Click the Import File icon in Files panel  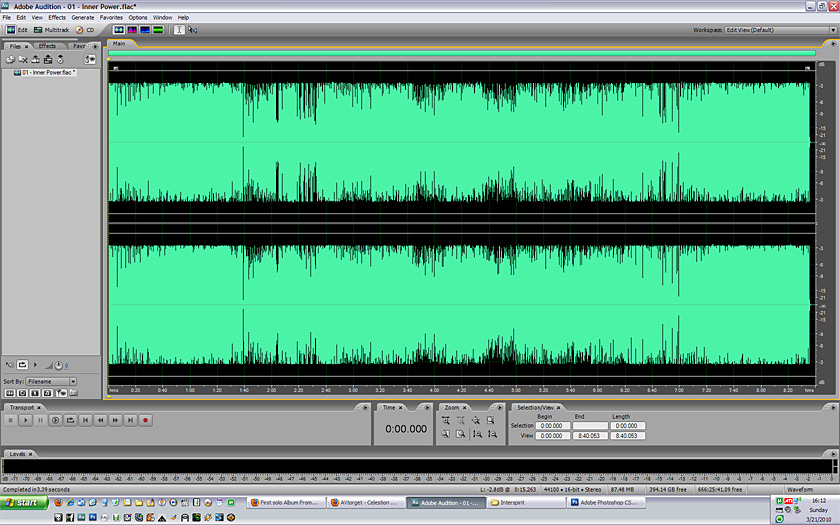coord(10,60)
